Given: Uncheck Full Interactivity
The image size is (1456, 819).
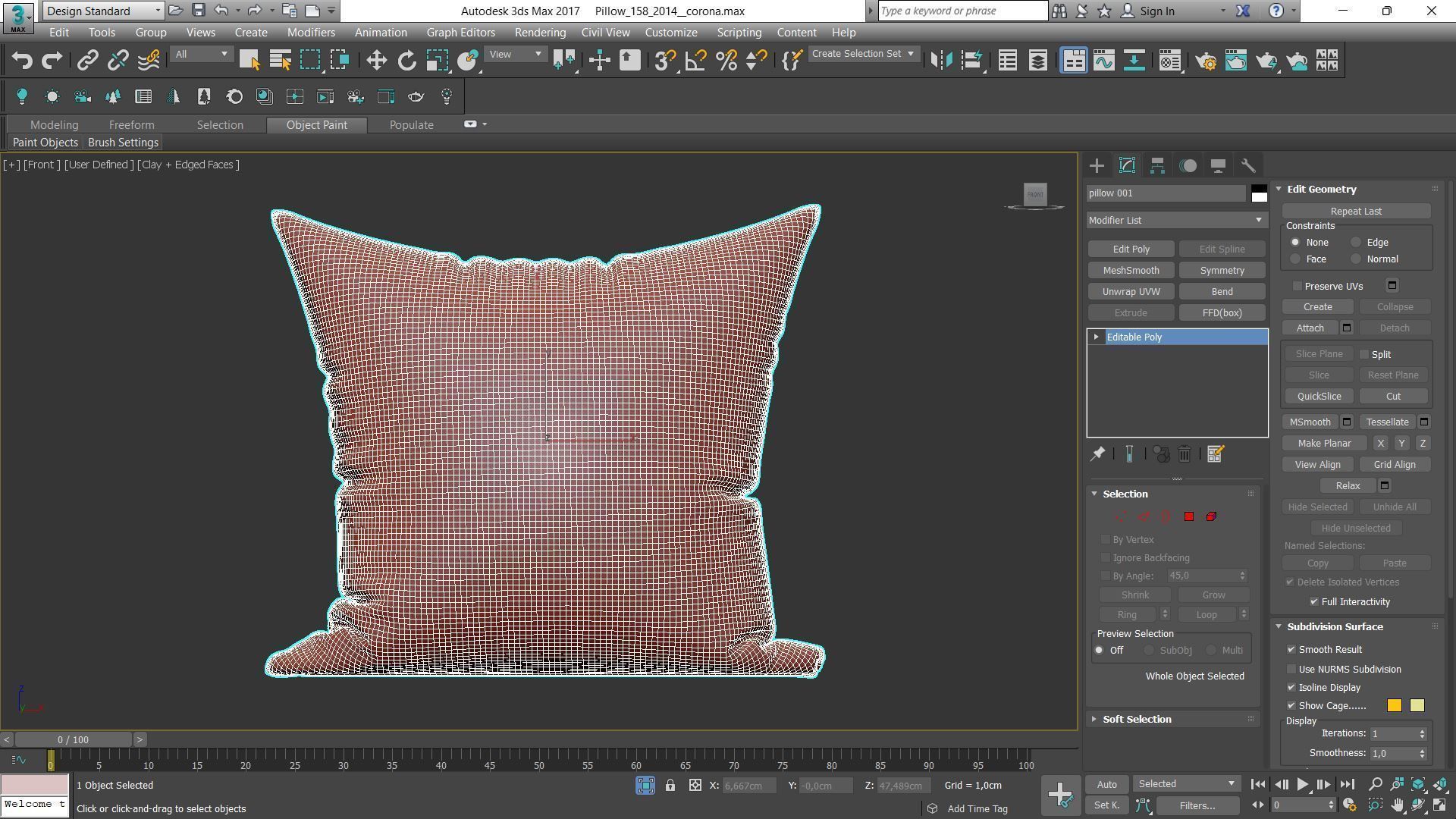Looking at the screenshot, I should click(1314, 601).
